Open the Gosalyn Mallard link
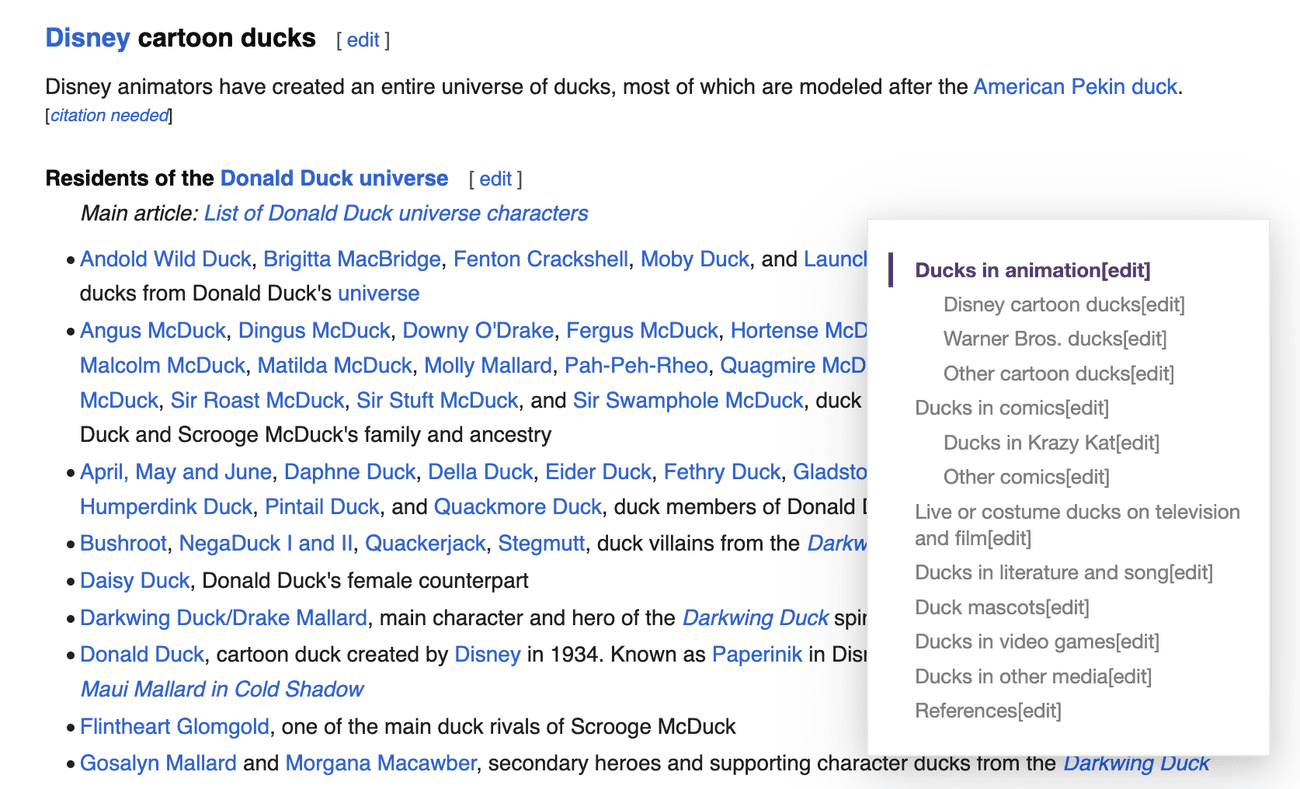Viewport: 1300px width, 789px height. (158, 763)
